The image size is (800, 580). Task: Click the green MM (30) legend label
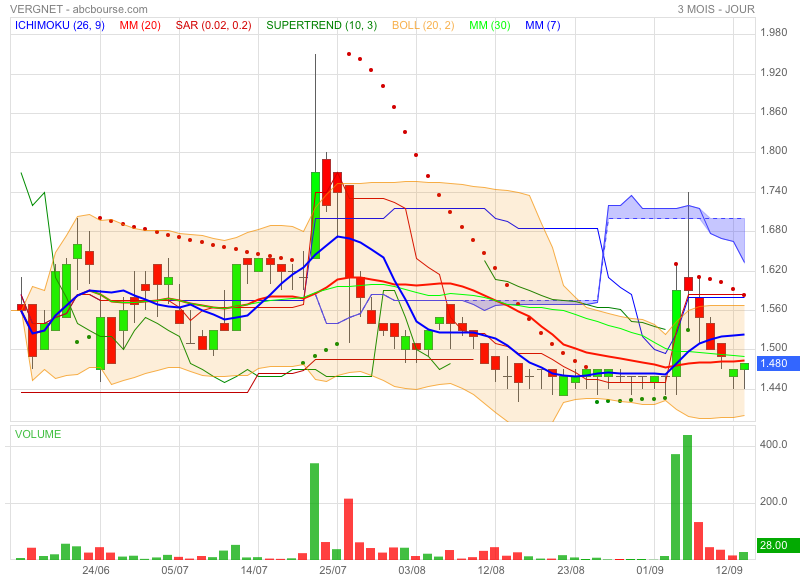point(489,26)
